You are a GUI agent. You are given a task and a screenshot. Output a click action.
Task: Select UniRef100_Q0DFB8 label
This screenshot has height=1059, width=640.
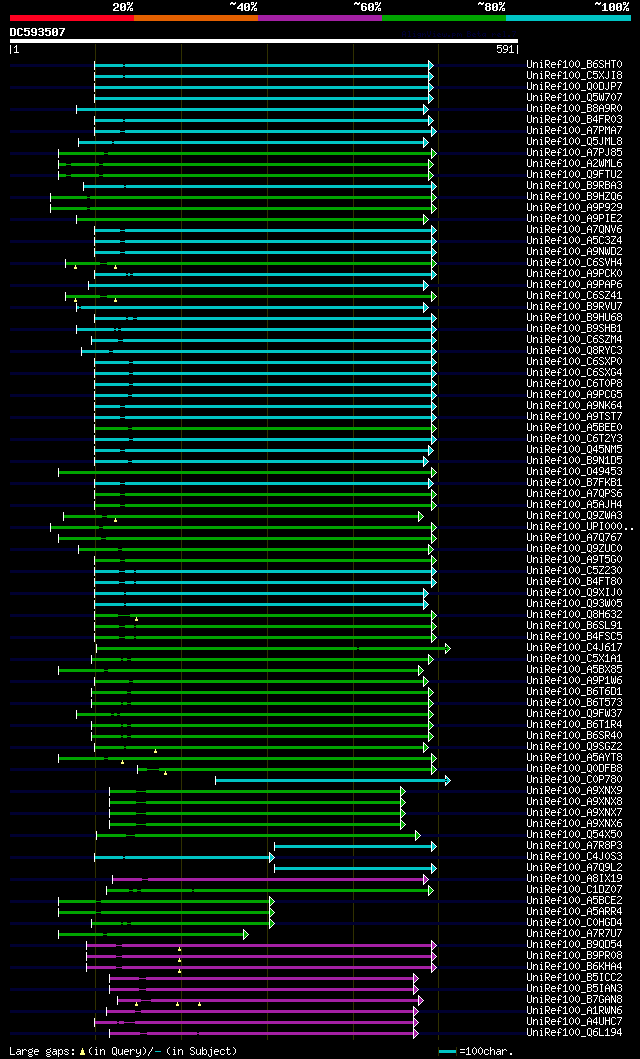pyautogui.click(x=575, y=769)
